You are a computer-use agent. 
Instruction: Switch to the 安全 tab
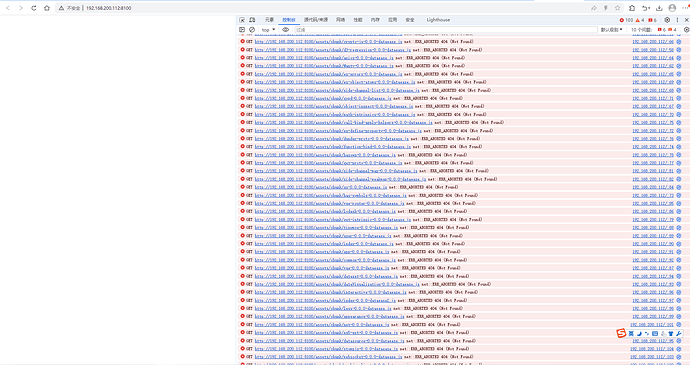click(410, 20)
